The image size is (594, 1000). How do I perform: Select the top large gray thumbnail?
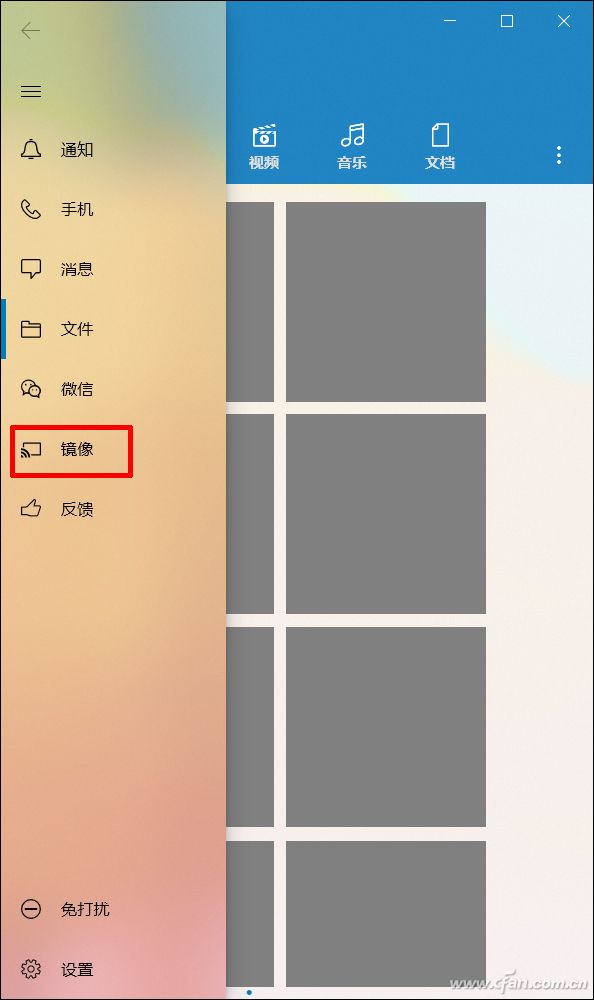click(x=386, y=302)
